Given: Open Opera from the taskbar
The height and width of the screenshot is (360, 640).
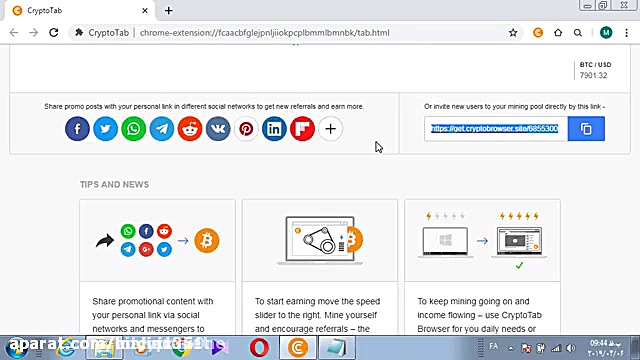Looking at the screenshot, I should (259, 348).
